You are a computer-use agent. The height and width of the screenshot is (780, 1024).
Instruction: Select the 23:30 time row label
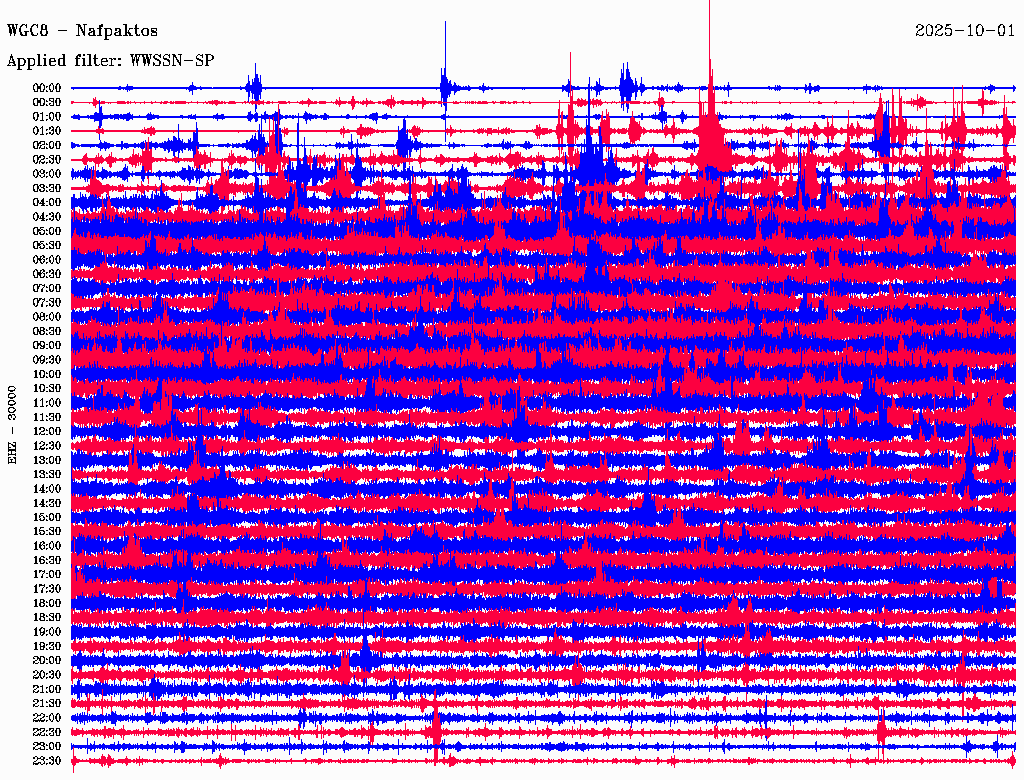[47, 761]
